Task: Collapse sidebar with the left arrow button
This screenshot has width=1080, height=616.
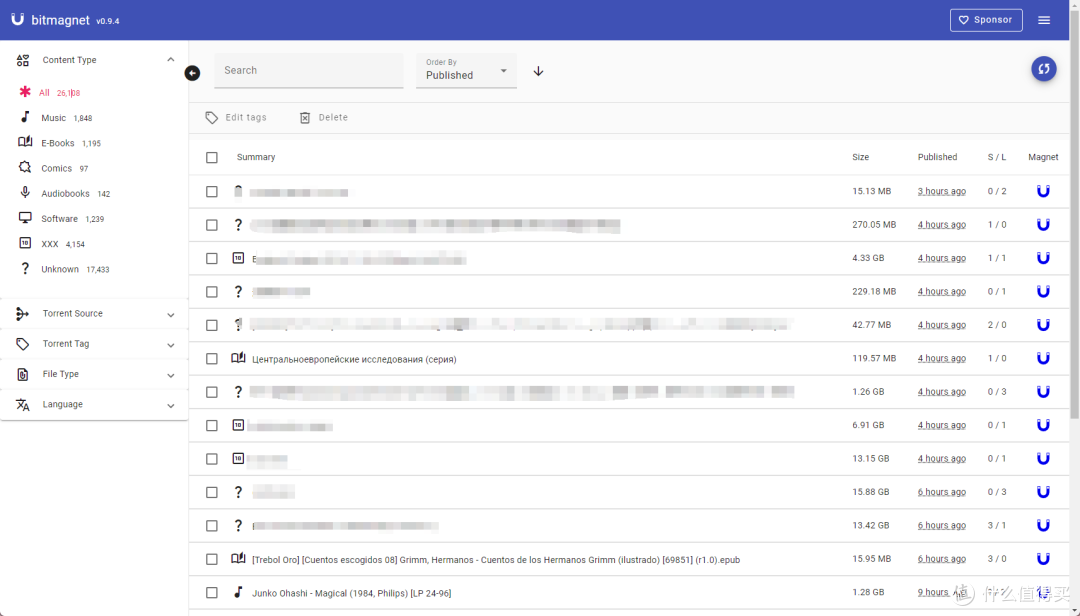Action: coord(193,73)
